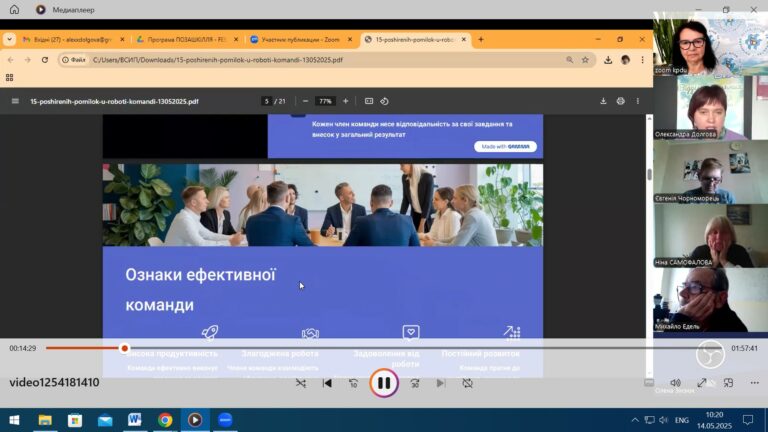Click the media player volume icon
This screenshot has height=432, width=768.
675,383
